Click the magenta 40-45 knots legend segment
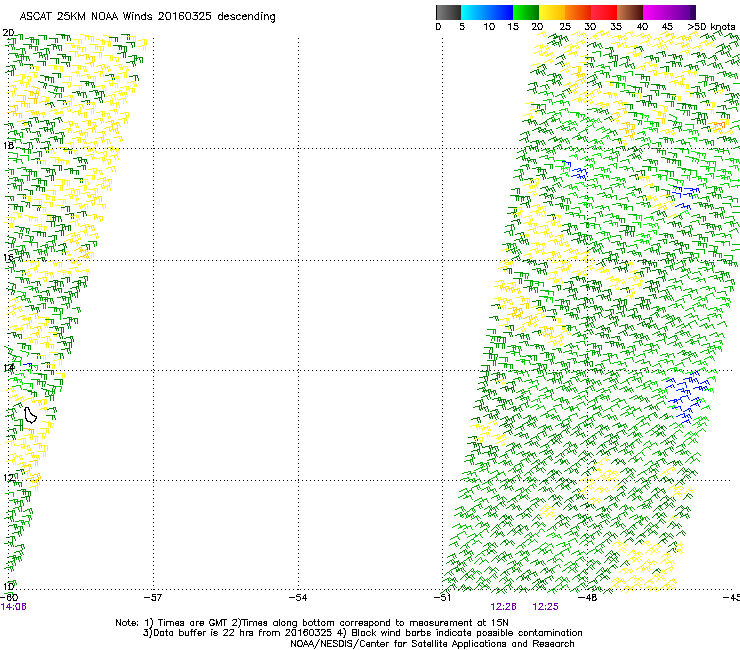The height and width of the screenshot is (650, 740). click(x=656, y=12)
